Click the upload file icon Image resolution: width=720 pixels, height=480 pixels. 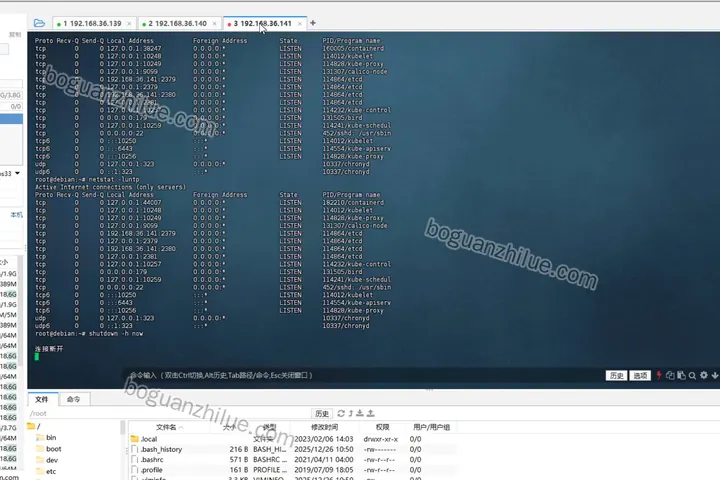(371, 413)
